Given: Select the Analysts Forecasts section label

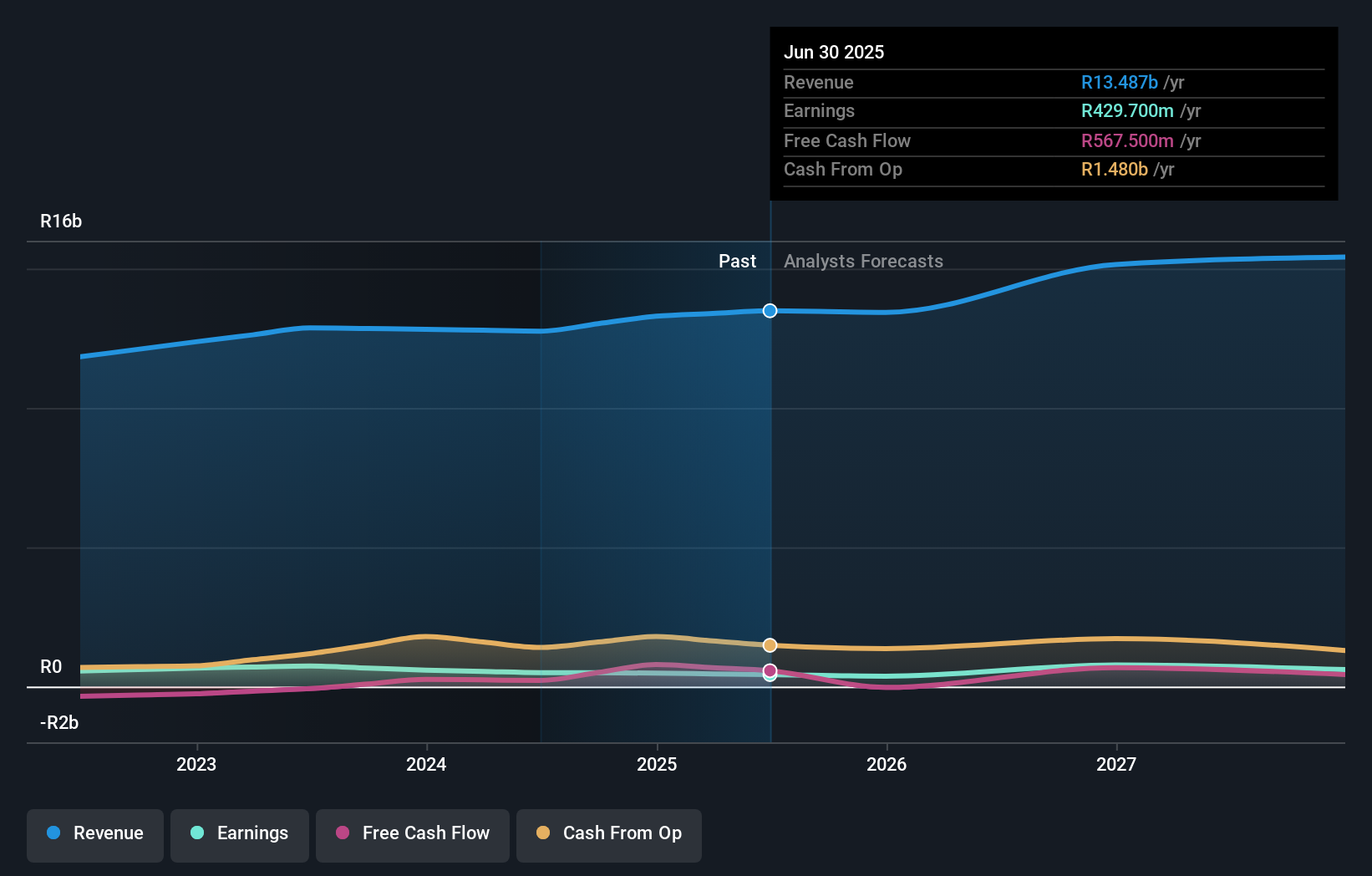Looking at the screenshot, I should (863, 261).
